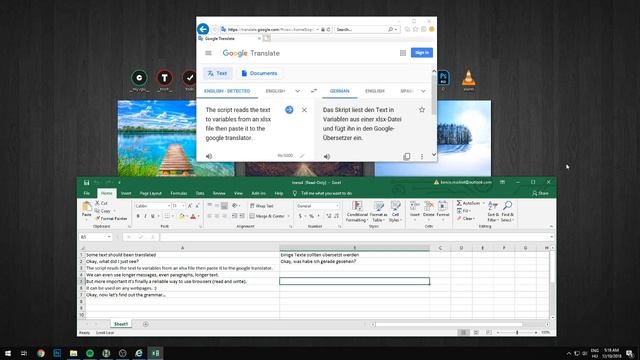Viewport: 640px width, 360px height.
Task: Open Cell Styles gallery
Action: click(395, 211)
